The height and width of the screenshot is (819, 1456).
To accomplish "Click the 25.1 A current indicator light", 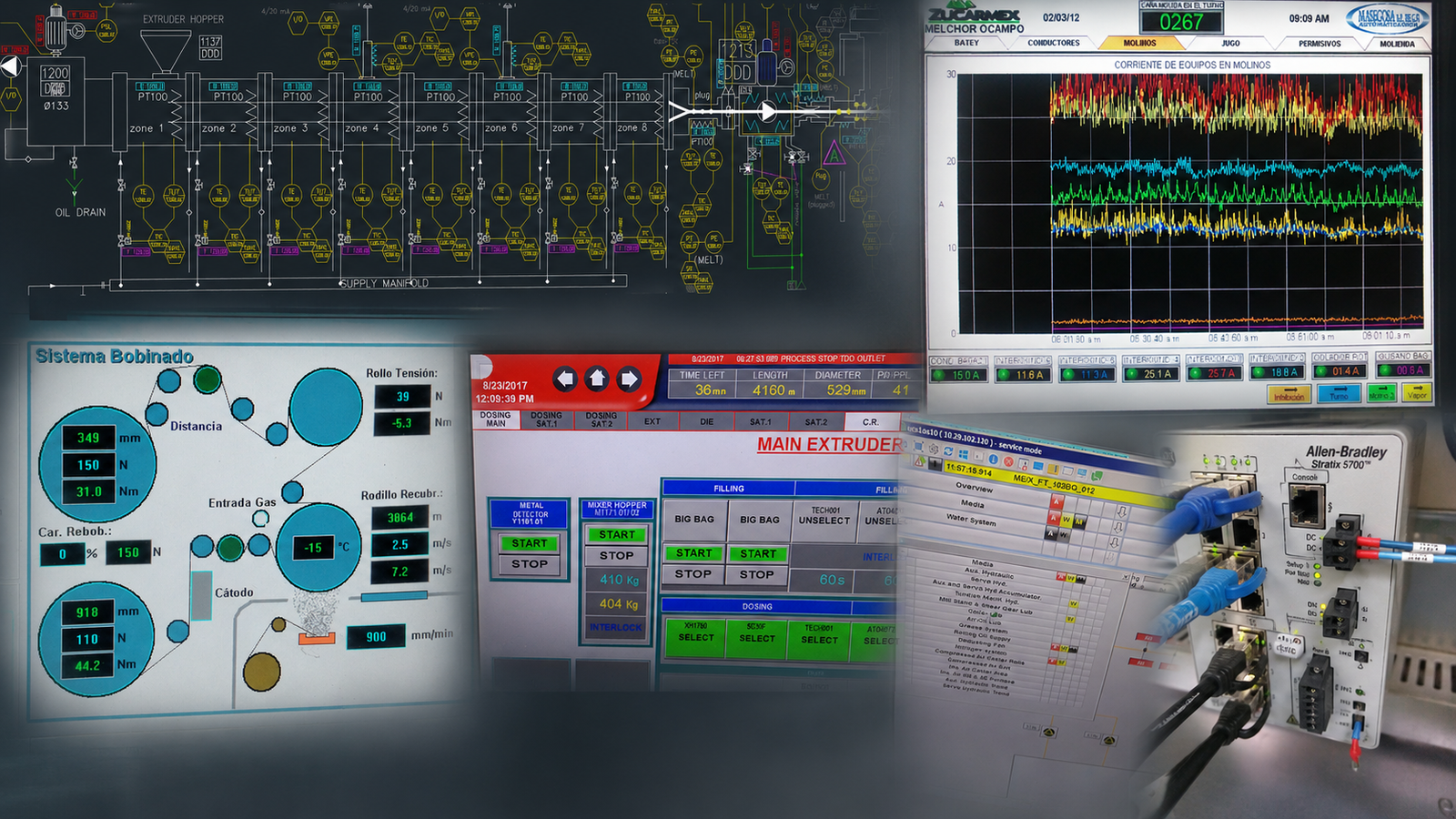I will [x=1131, y=373].
